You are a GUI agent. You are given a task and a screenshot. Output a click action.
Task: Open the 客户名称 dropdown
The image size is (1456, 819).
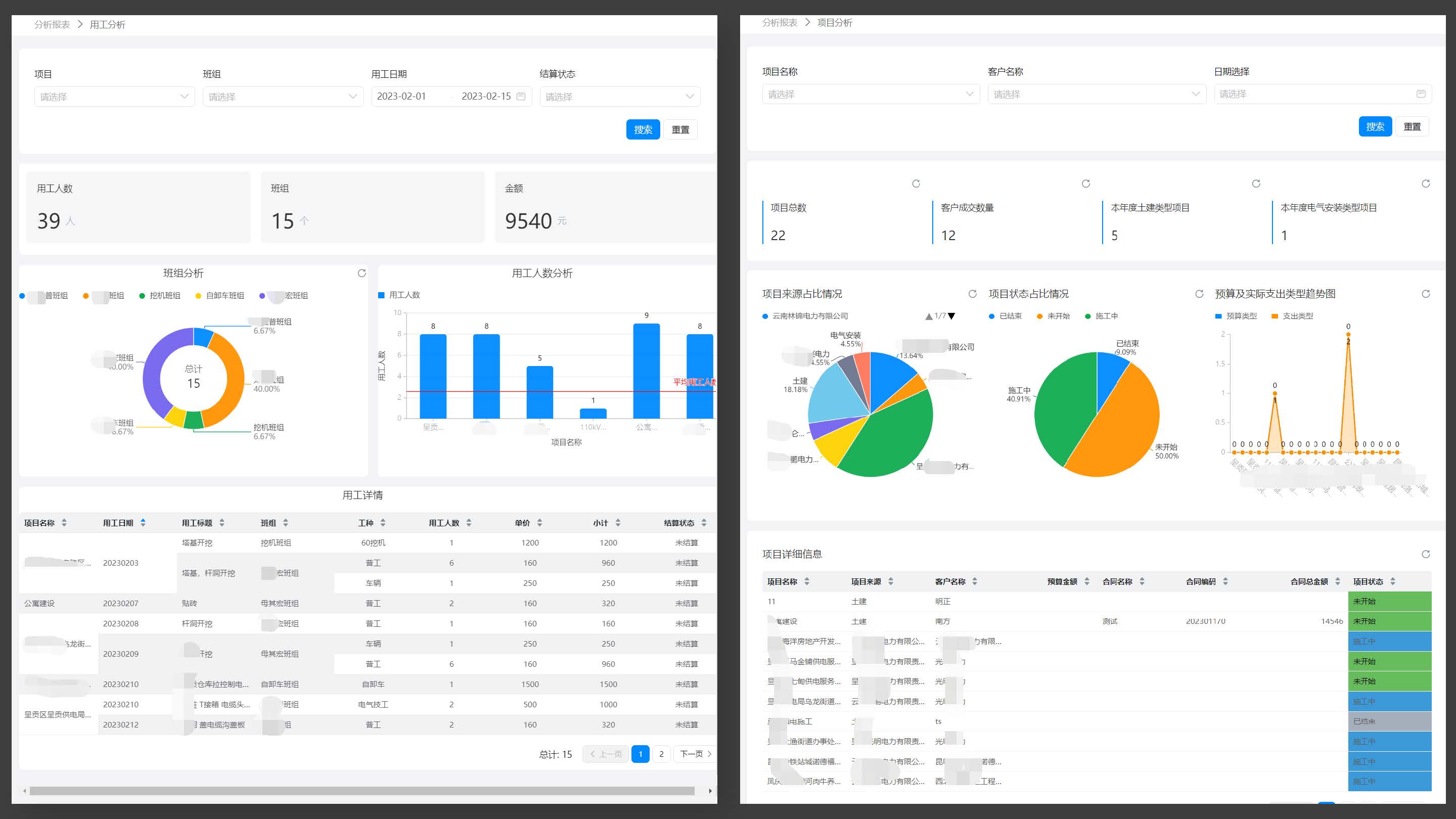pos(1096,95)
